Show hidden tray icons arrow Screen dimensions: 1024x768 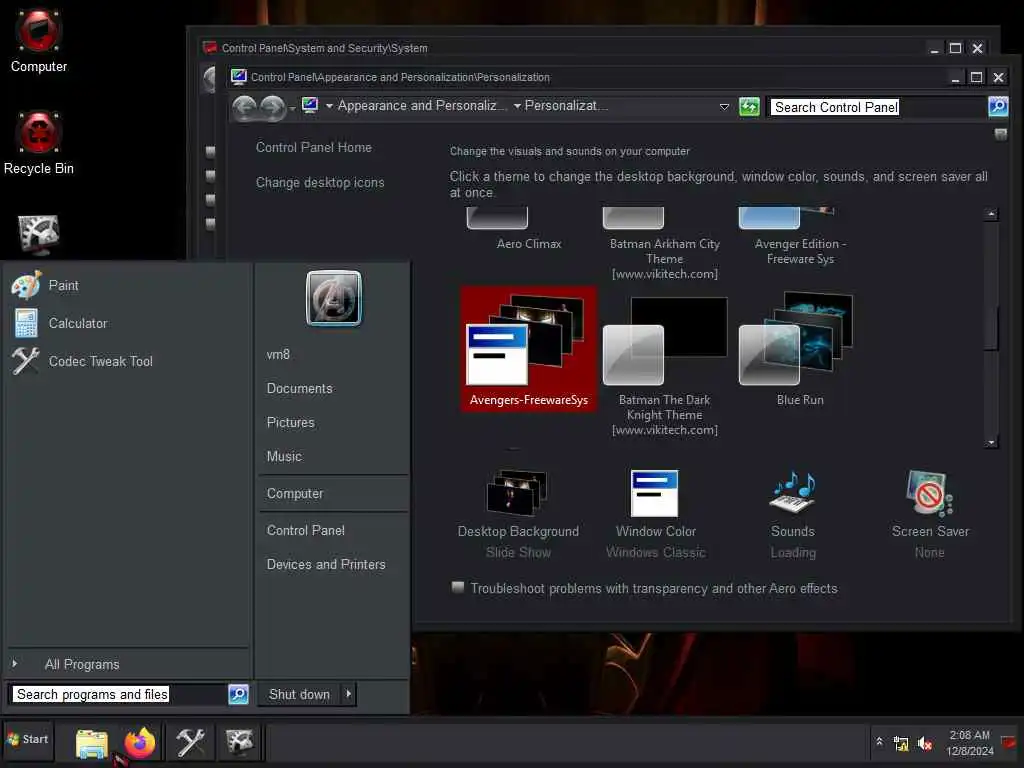click(x=879, y=742)
